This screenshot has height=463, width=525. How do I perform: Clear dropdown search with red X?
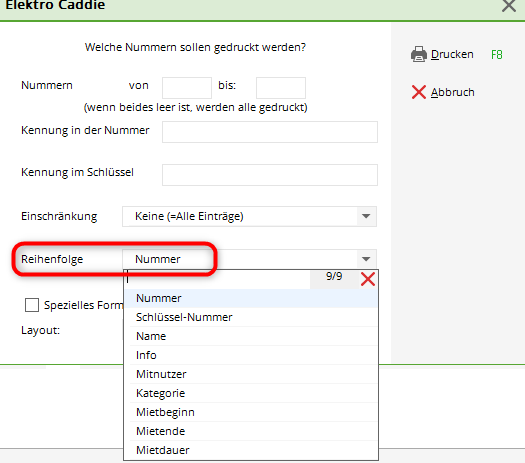coord(368,279)
